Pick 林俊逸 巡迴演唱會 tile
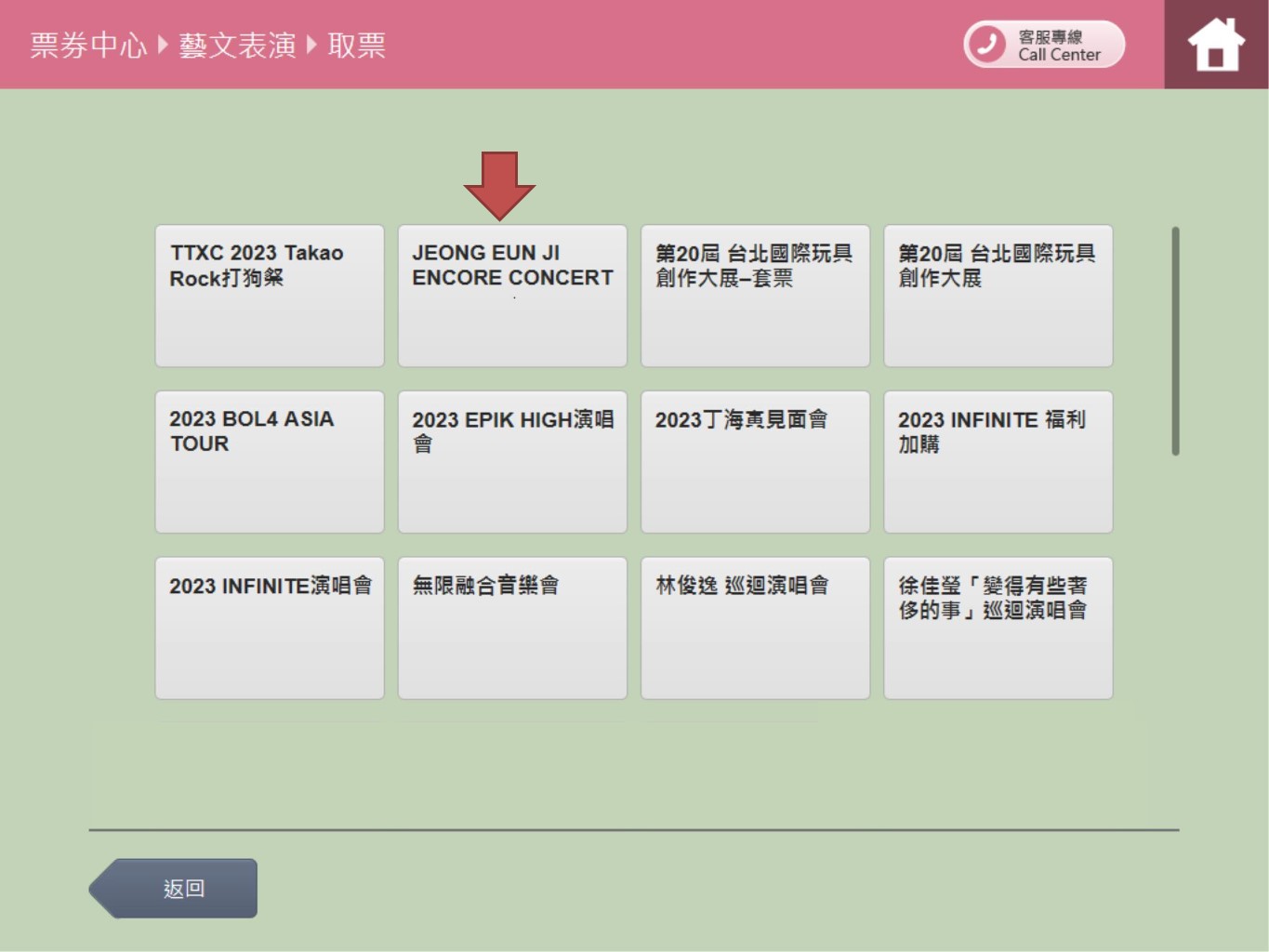This screenshot has width=1269, height=952. (755, 628)
